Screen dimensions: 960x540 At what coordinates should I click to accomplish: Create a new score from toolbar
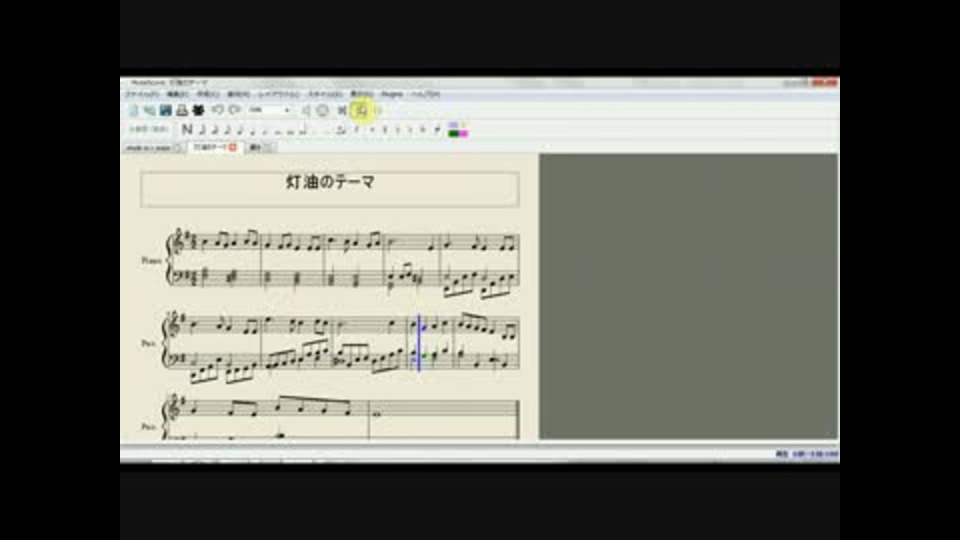(132, 110)
